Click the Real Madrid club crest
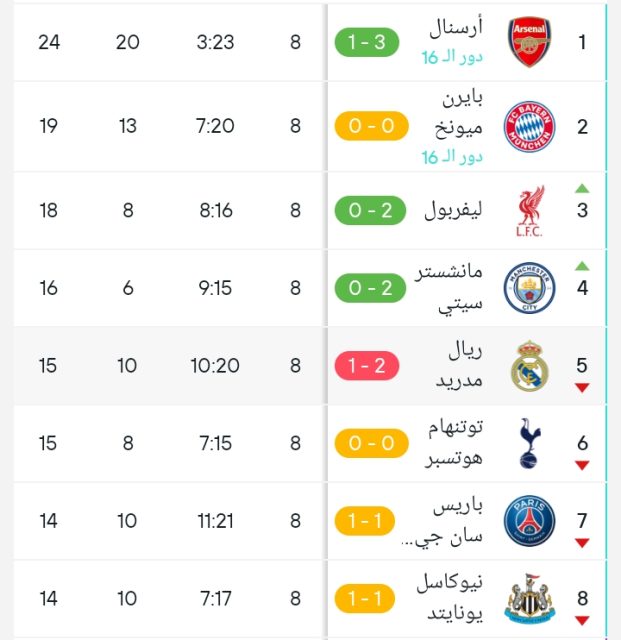This screenshot has width=621, height=640. (528, 366)
